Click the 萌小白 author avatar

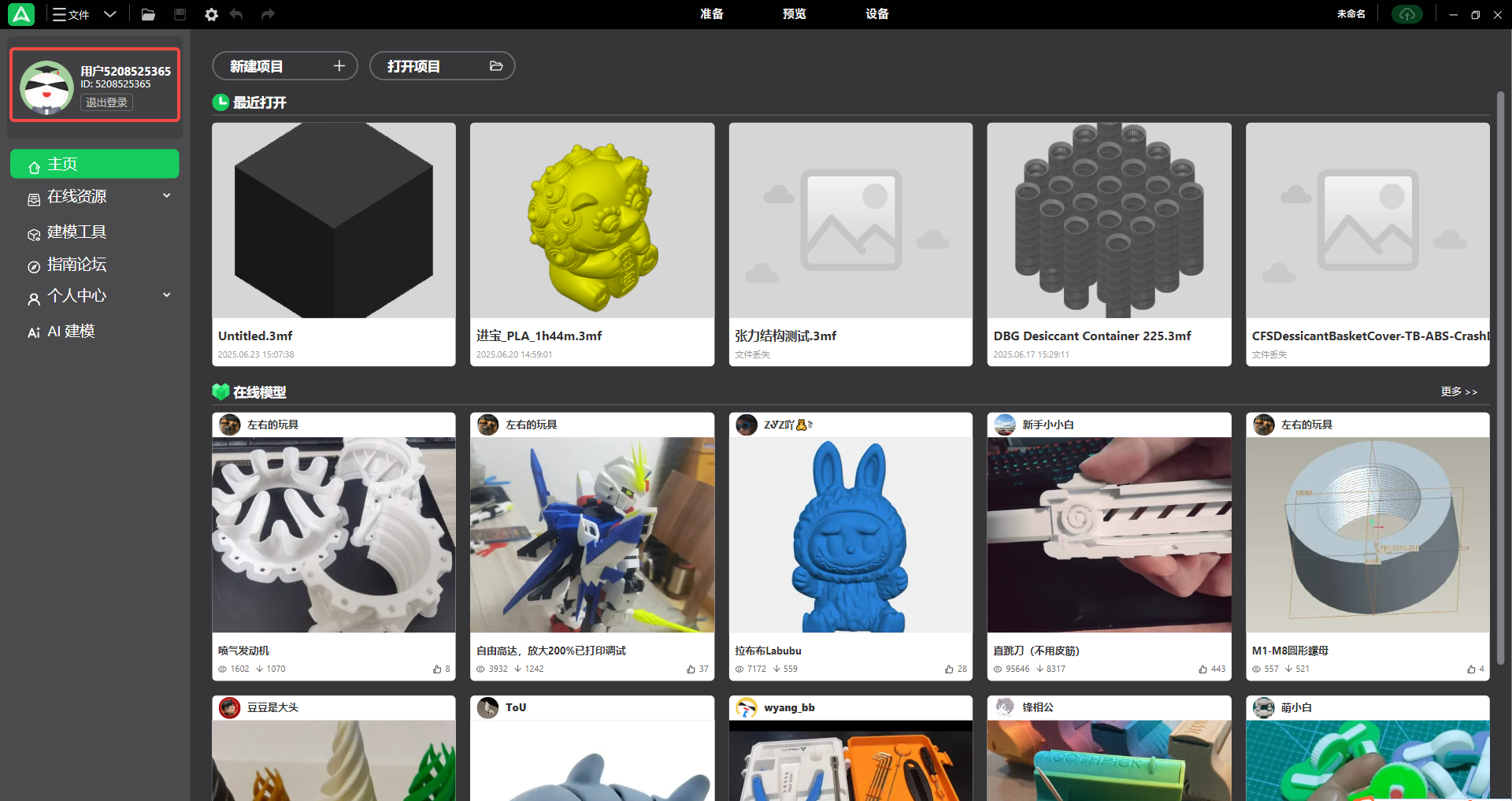click(1264, 707)
